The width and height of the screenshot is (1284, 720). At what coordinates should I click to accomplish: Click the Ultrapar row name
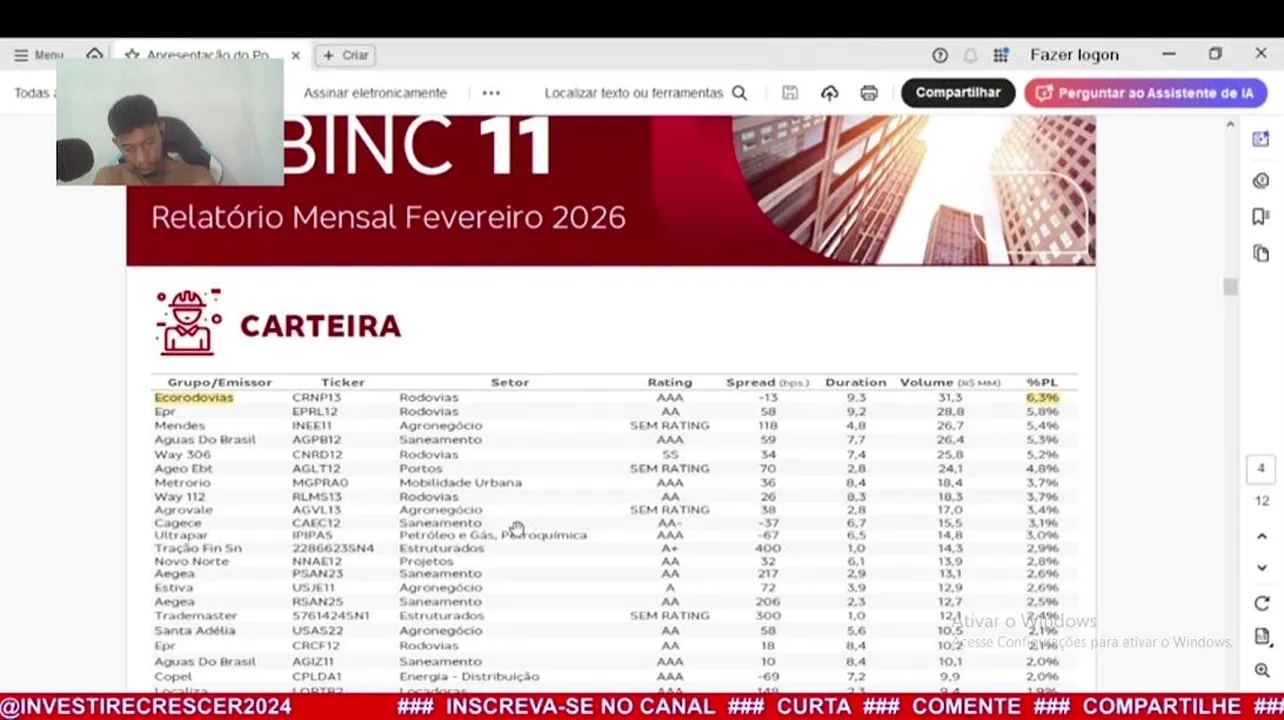[181, 536]
